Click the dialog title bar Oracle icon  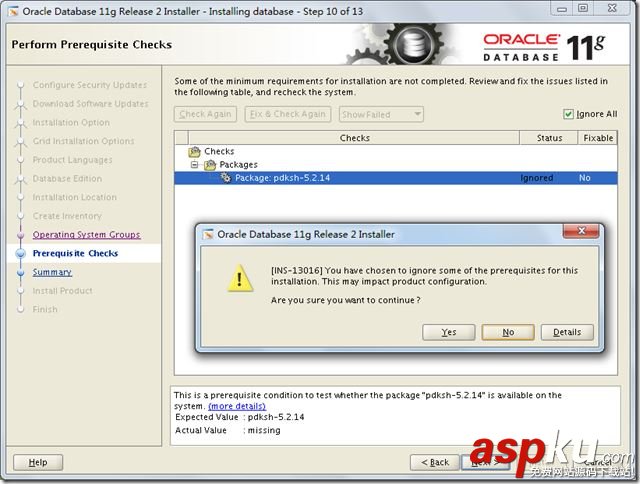point(208,234)
